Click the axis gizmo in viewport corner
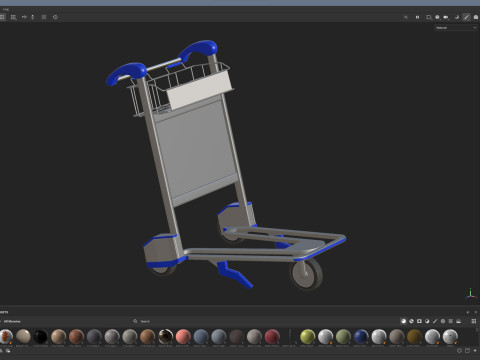The image size is (480, 360). coord(470,293)
